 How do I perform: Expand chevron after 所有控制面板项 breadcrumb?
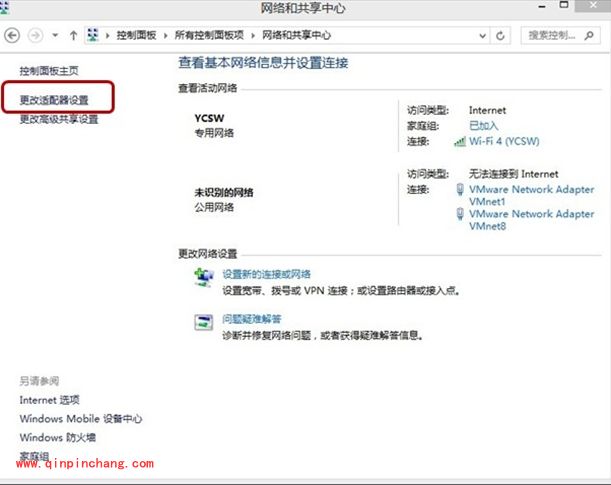[x=253, y=36]
